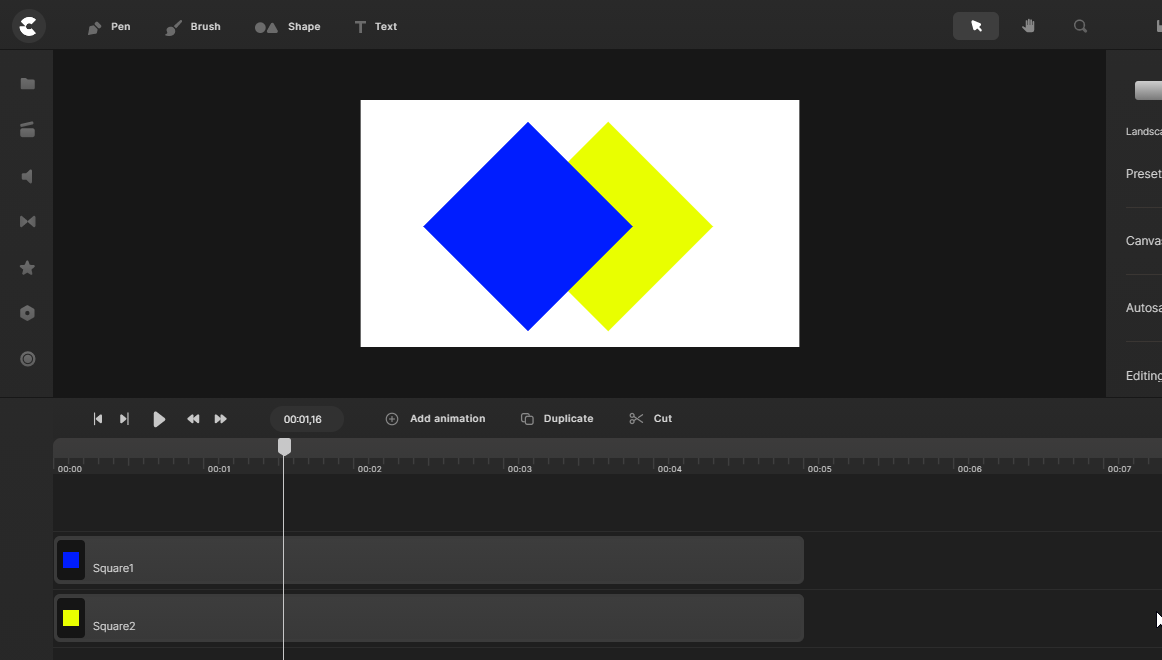Click the 00:04 mark on timeline ruler
This screenshot has width=1162, height=660.
pyautogui.click(x=669, y=469)
